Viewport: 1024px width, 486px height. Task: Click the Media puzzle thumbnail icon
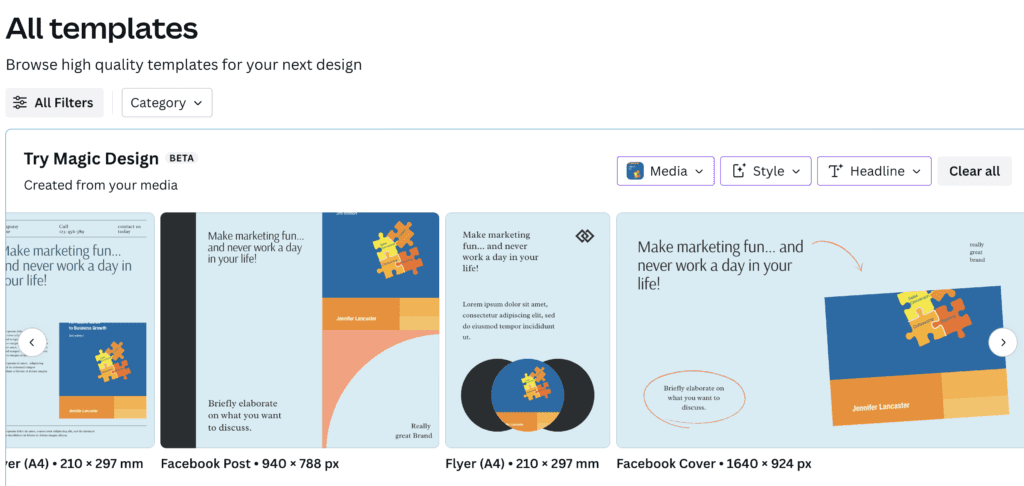pyautogui.click(x=635, y=171)
